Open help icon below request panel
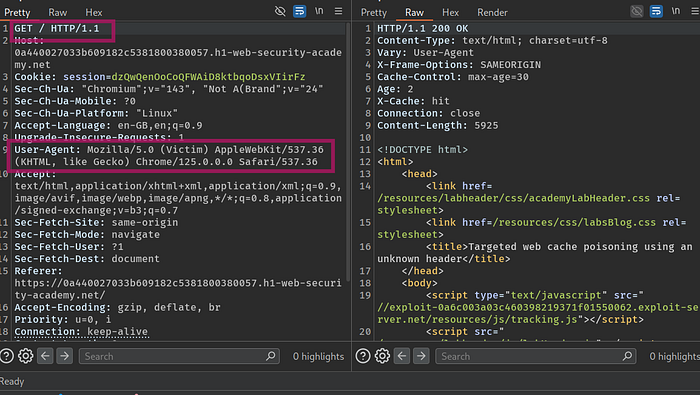 click(x=7, y=356)
